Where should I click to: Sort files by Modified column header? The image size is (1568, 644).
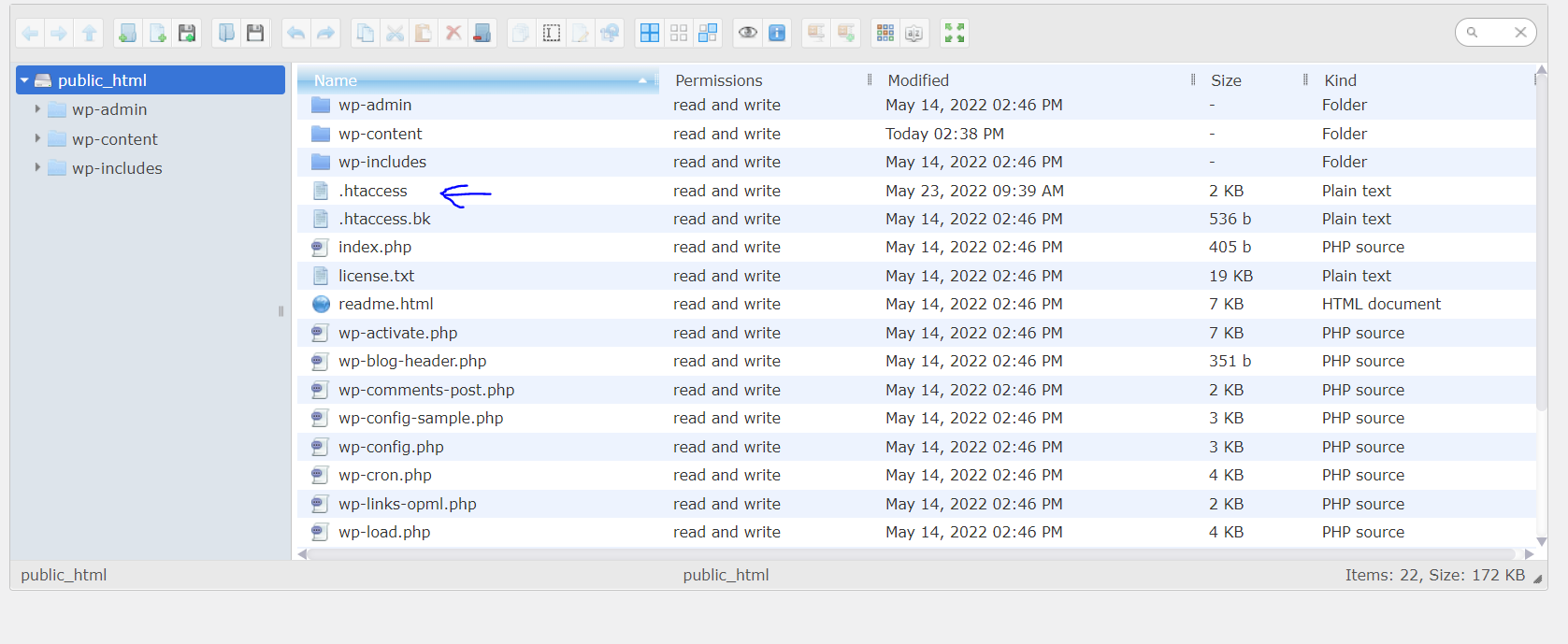click(918, 80)
